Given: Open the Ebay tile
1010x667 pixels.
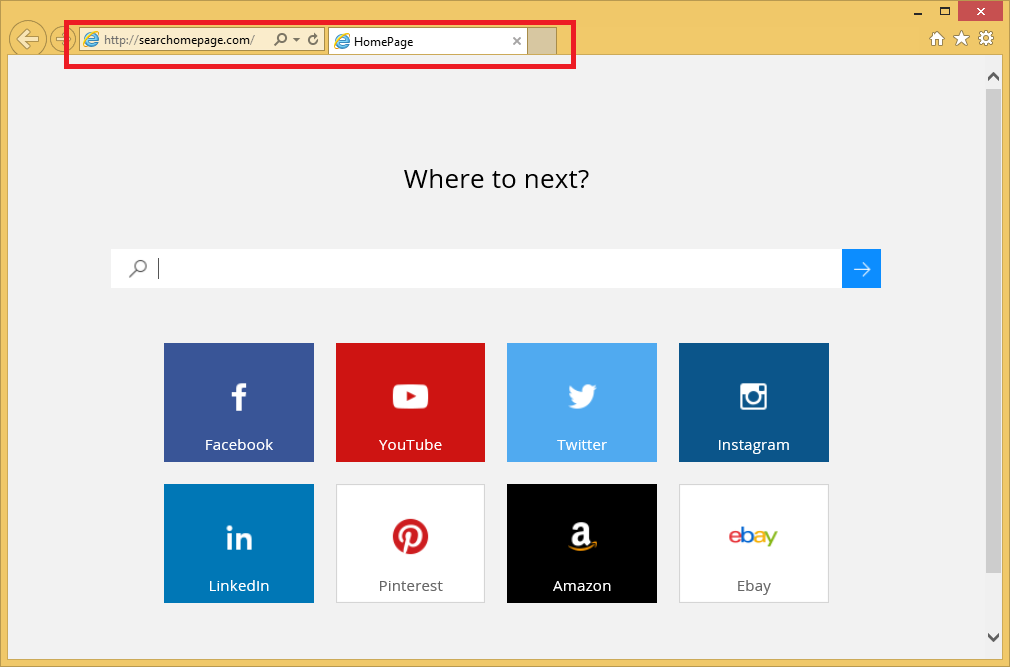Looking at the screenshot, I should click(754, 543).
